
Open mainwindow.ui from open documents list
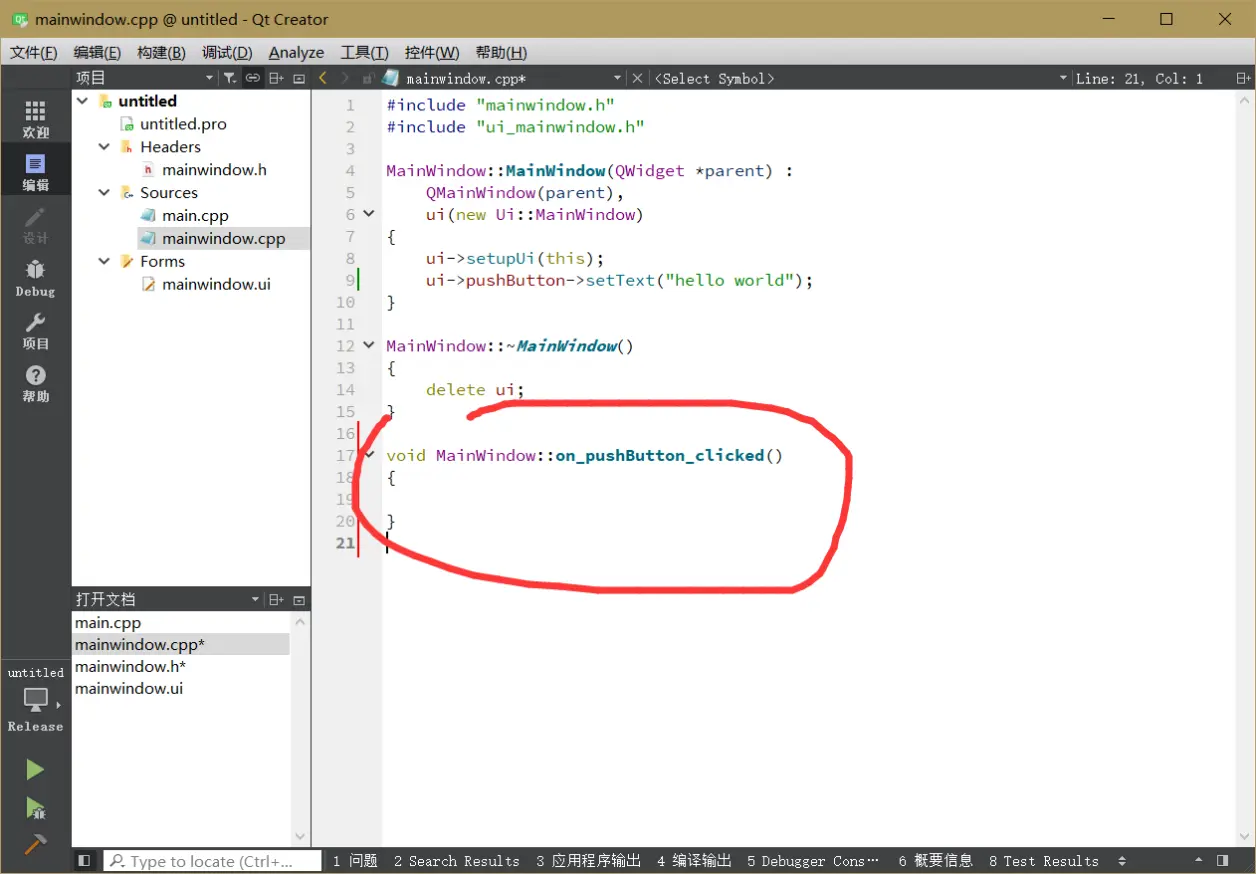(129, 689)
